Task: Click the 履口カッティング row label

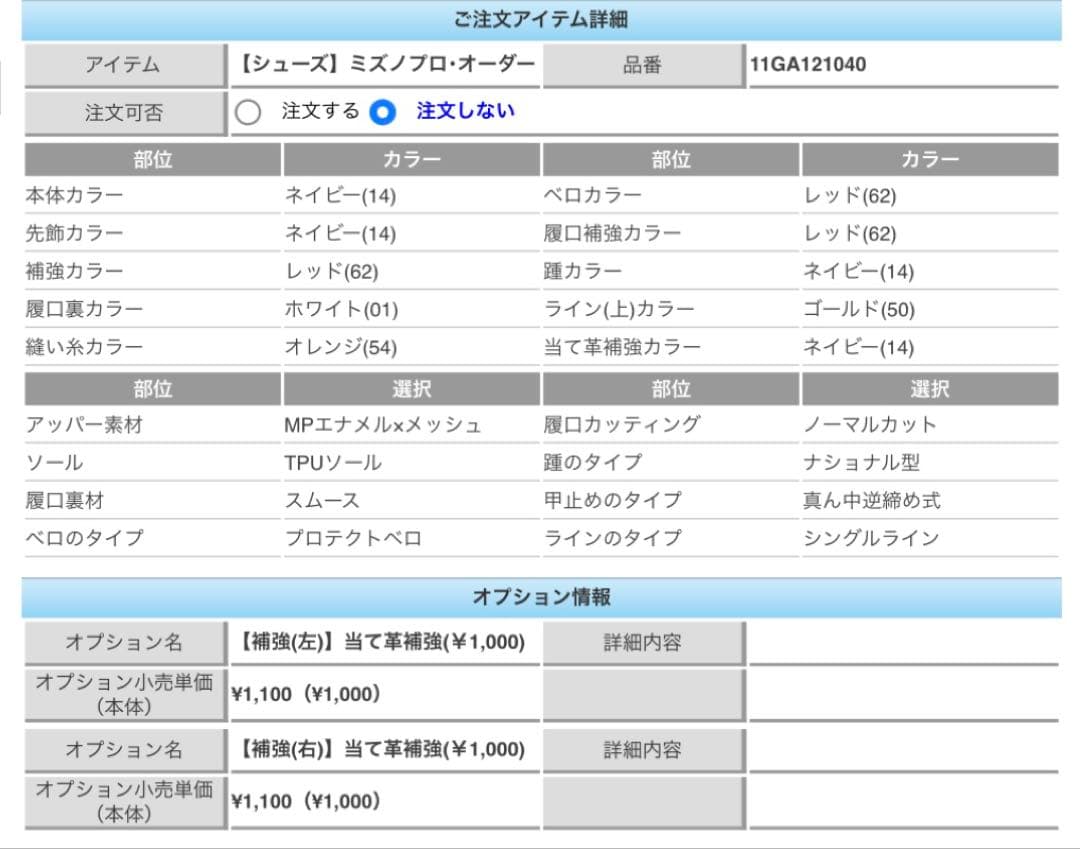Action: [622, 425]
